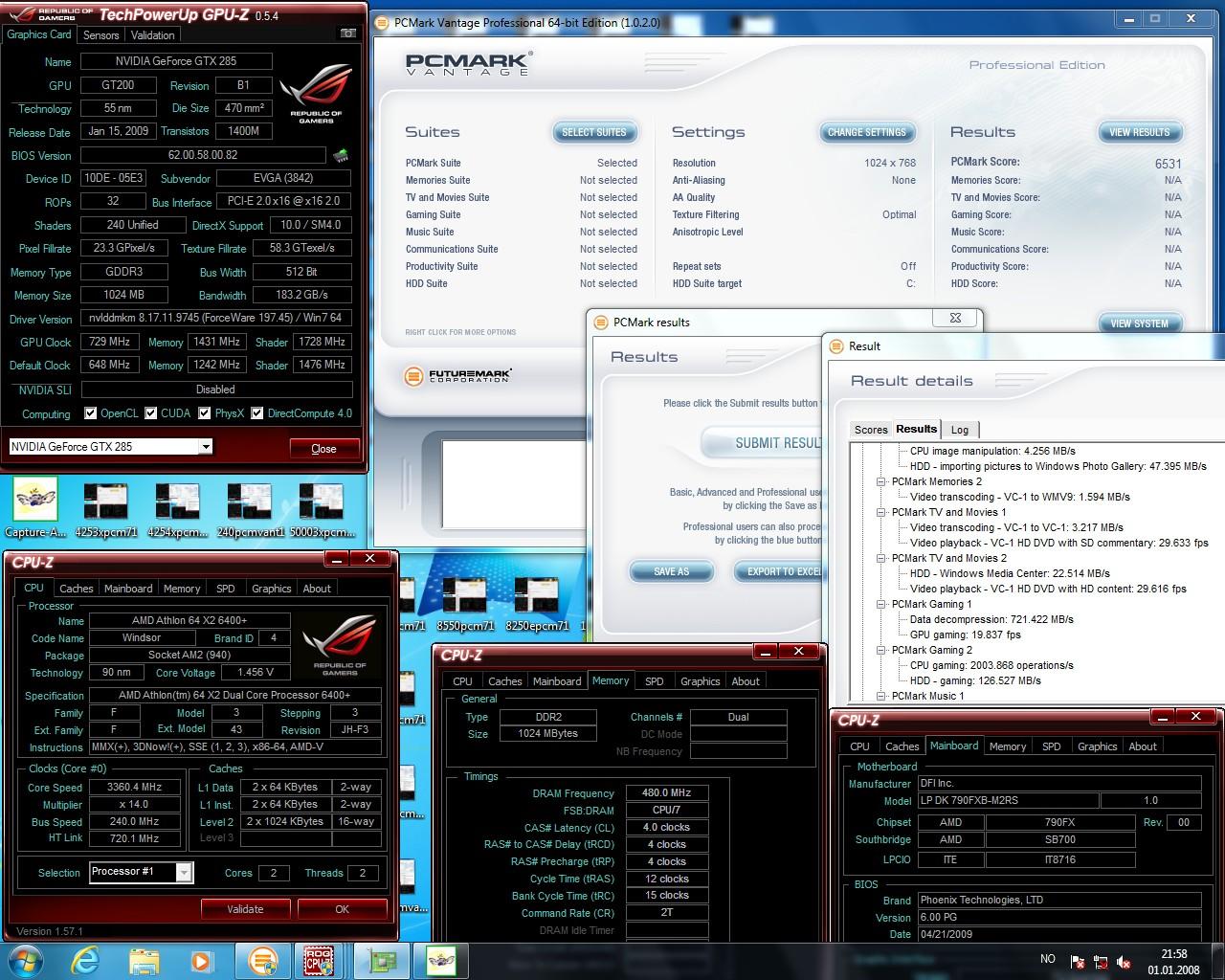Click the volume speaker tray icon
Screen dimensions: 1225x980
coord(1125,962)
